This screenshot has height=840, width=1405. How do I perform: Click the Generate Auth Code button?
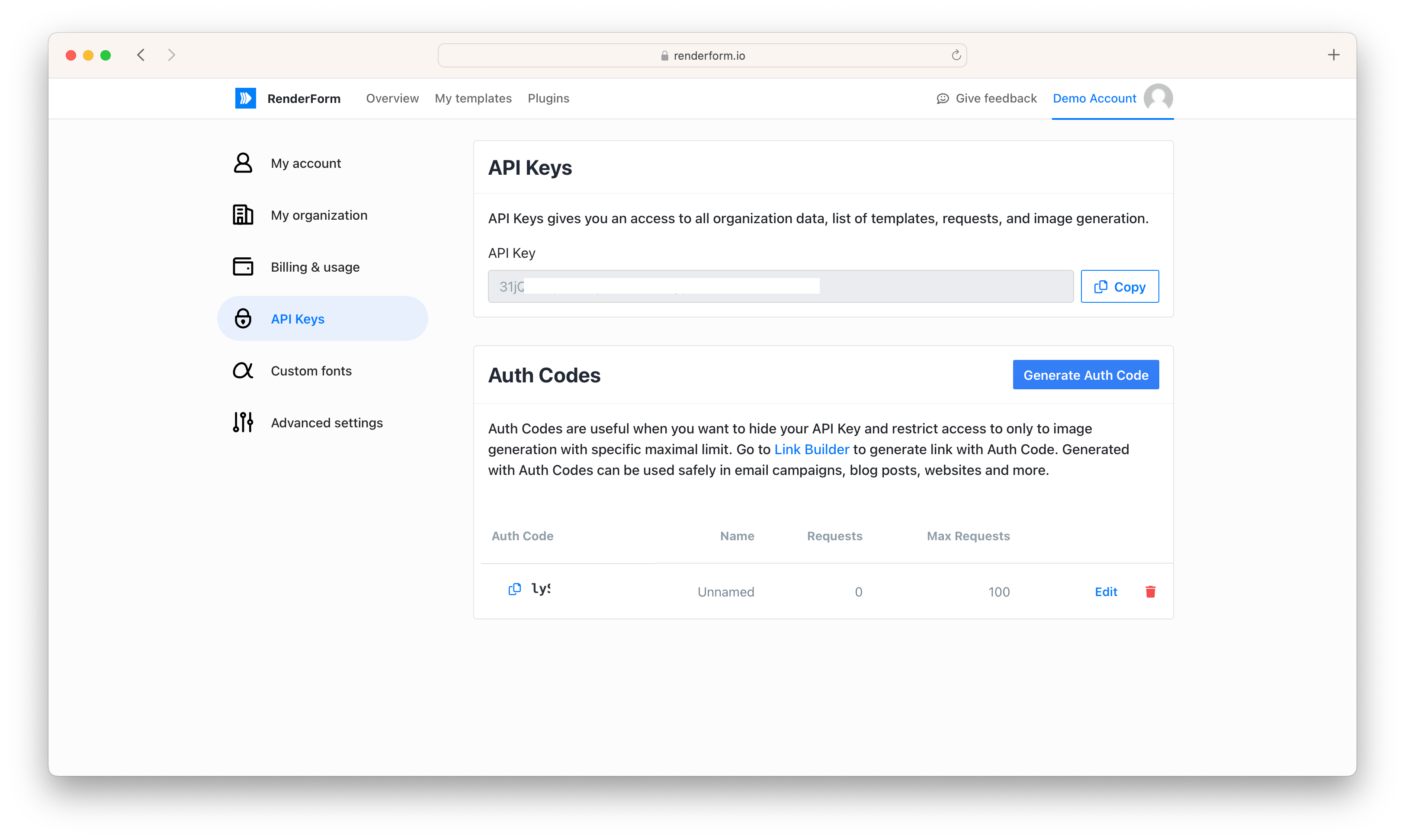[x=1086, y=375]
